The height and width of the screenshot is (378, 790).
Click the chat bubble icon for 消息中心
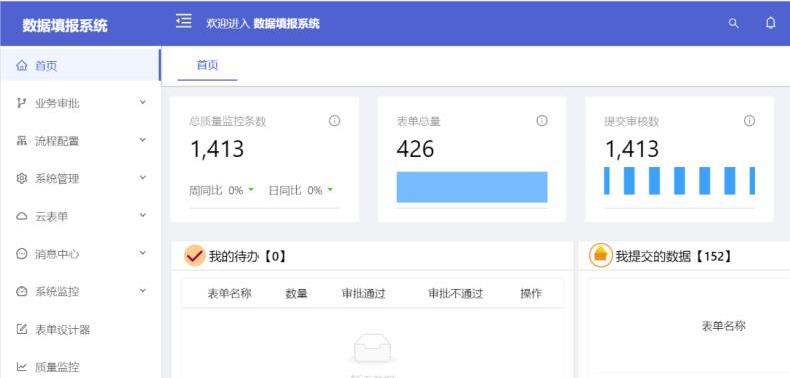coord(22,254)
